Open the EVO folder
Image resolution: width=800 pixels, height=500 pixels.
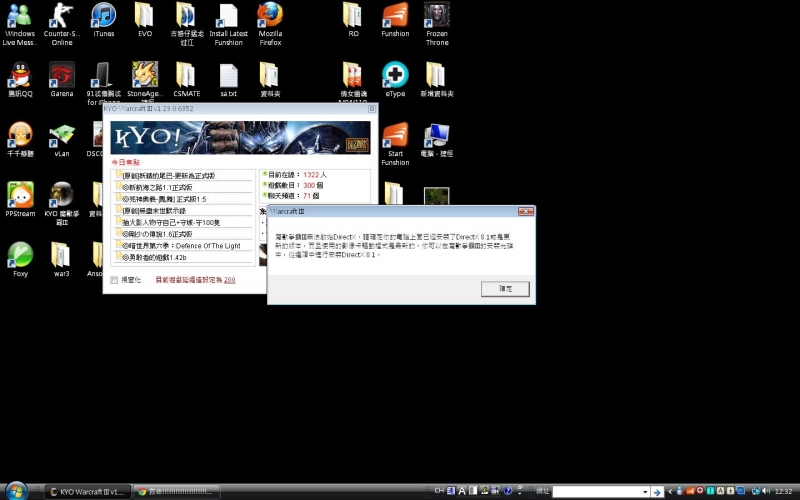pyautogui.click(x=145, y=19)
